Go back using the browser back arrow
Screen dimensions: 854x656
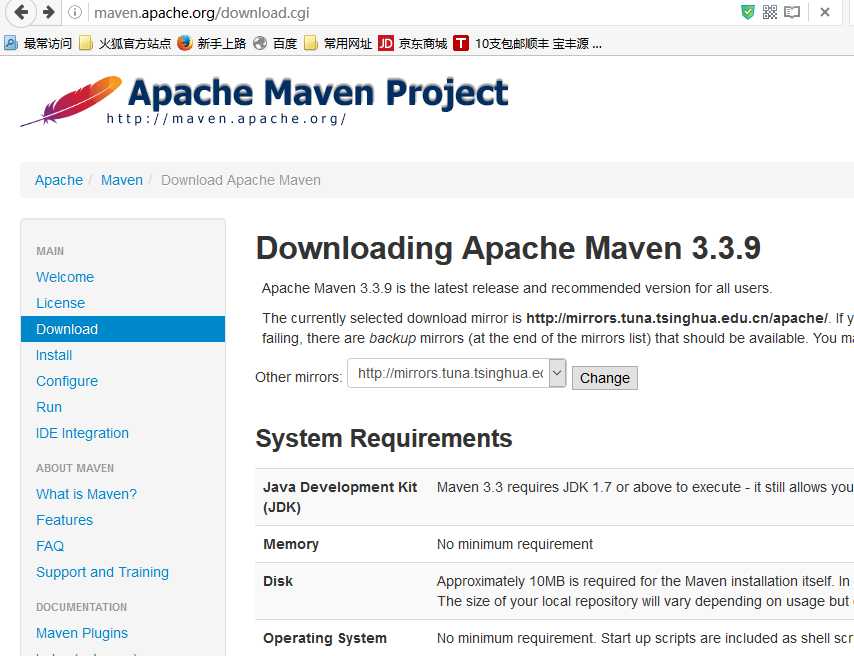21,12
